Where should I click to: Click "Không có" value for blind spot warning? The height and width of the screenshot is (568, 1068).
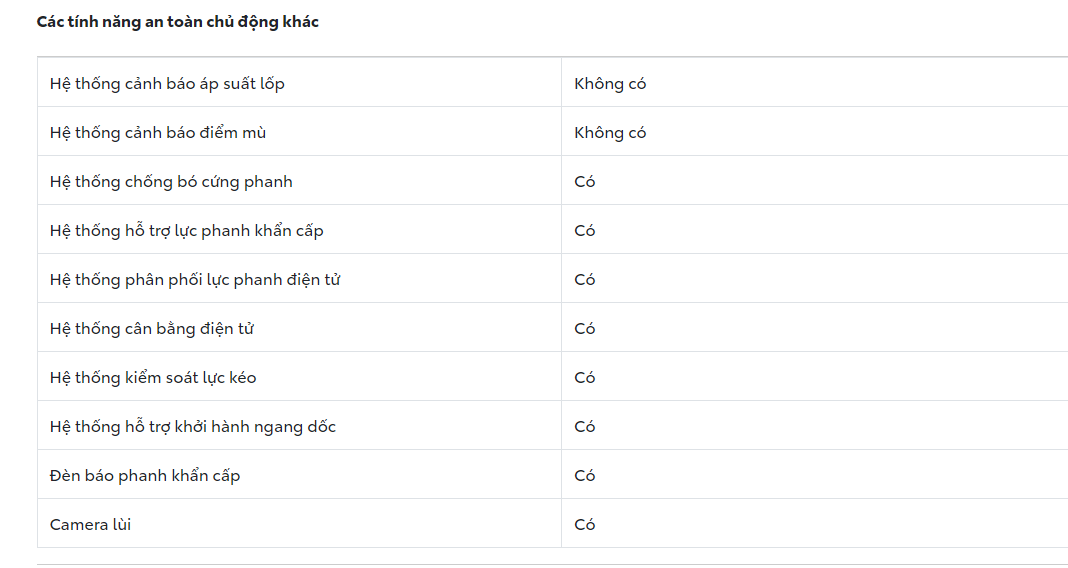[610, 133]
